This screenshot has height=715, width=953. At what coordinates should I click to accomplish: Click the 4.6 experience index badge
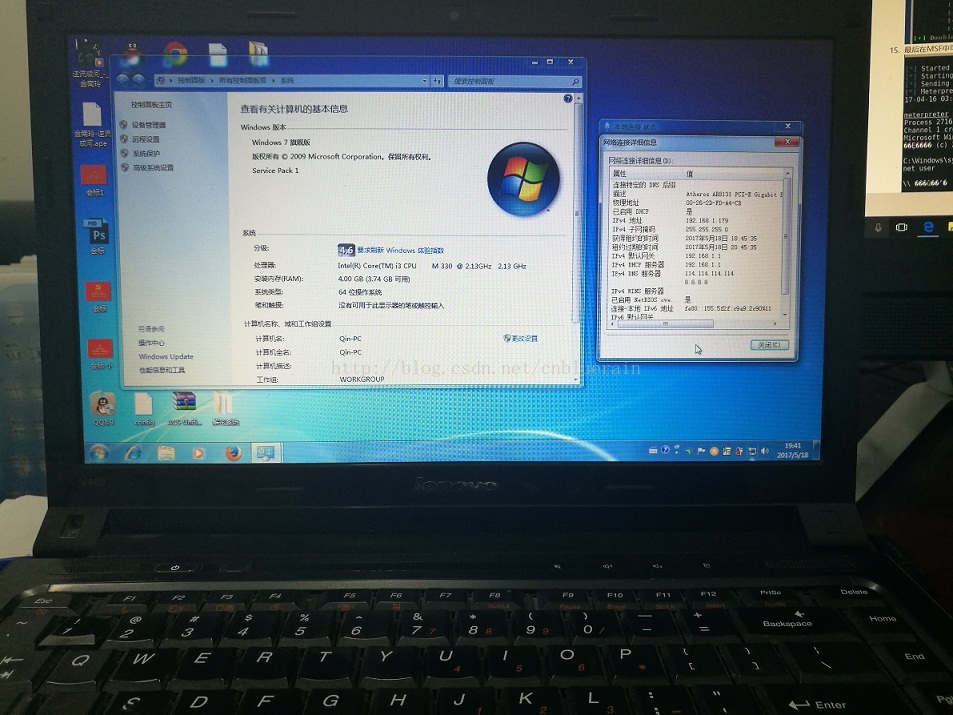(x=346, y=250)
